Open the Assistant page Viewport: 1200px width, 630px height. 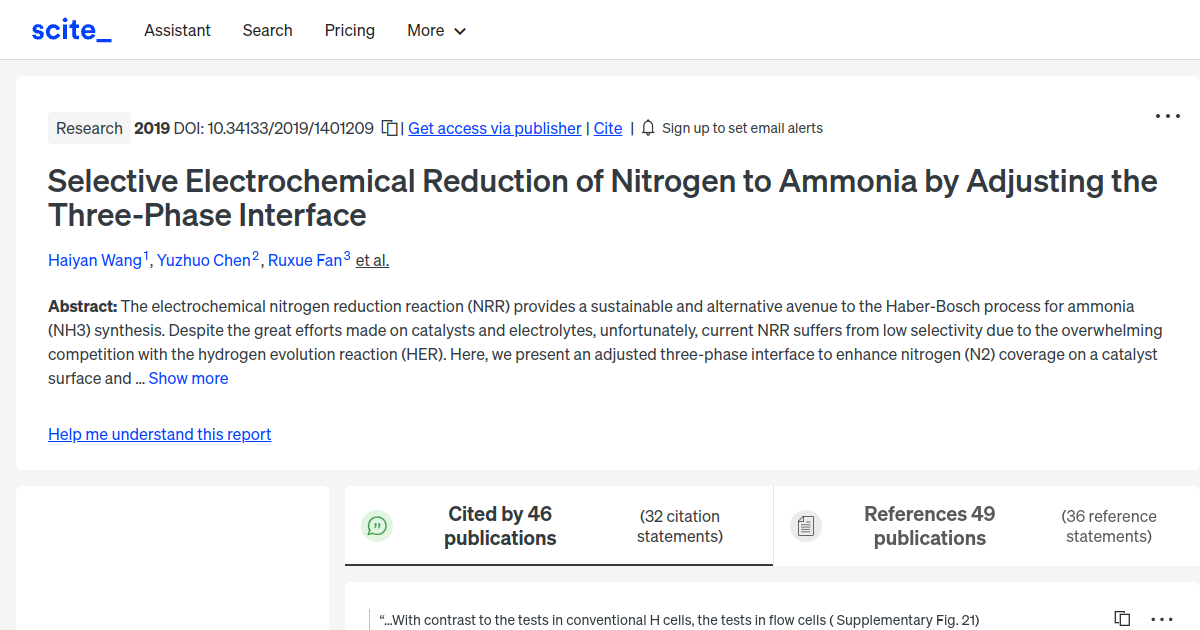pos(177,31)
